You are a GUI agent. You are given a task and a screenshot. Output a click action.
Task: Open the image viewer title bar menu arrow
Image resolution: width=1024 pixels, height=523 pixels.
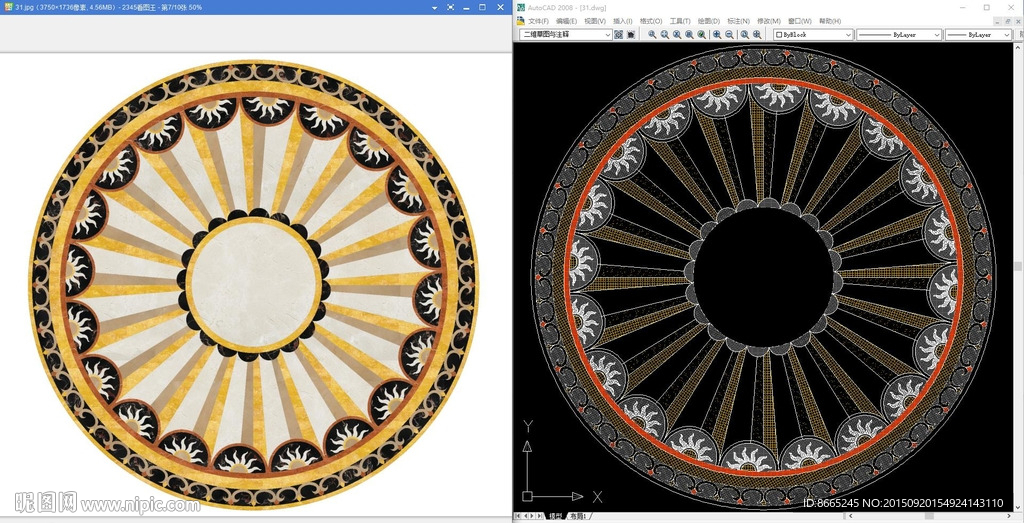point(435,7)
